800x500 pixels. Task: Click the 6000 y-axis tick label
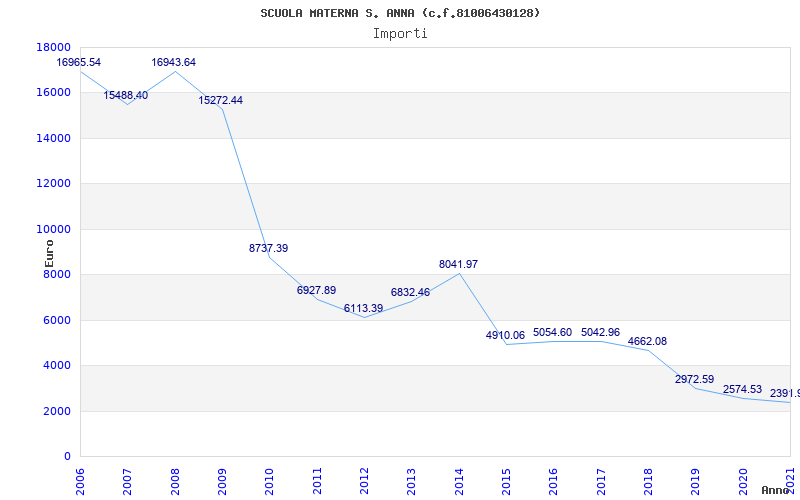point(56,321)
